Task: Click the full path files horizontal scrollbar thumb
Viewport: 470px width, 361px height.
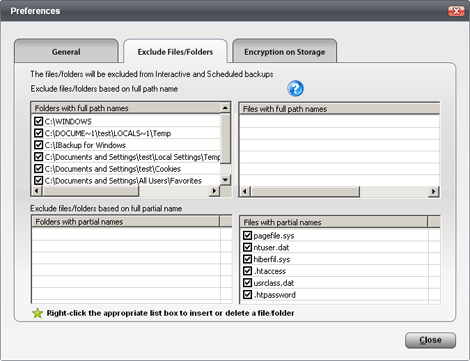Action: click(x=305, y=191)
